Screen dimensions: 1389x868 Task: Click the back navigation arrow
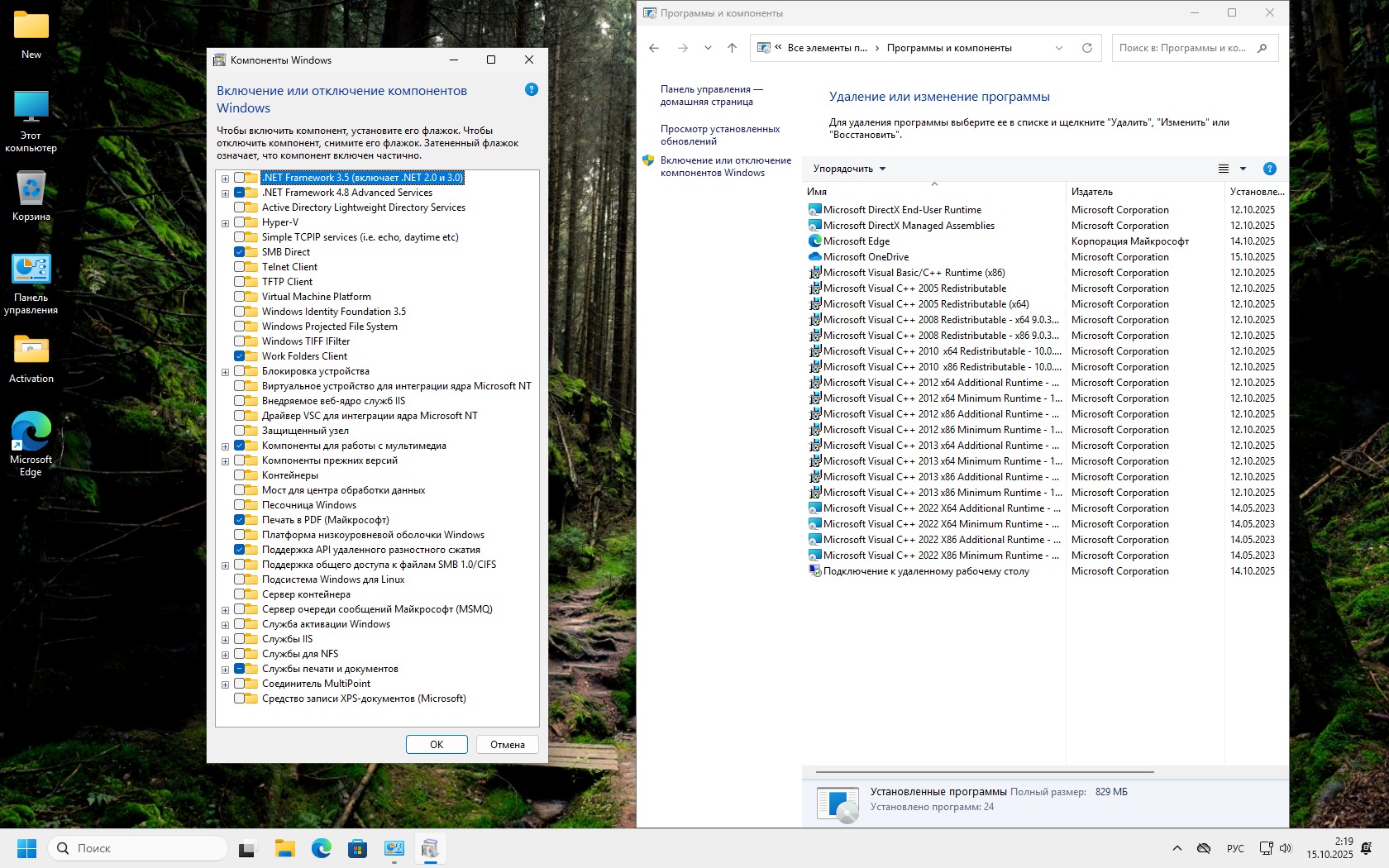coord(654,48)
